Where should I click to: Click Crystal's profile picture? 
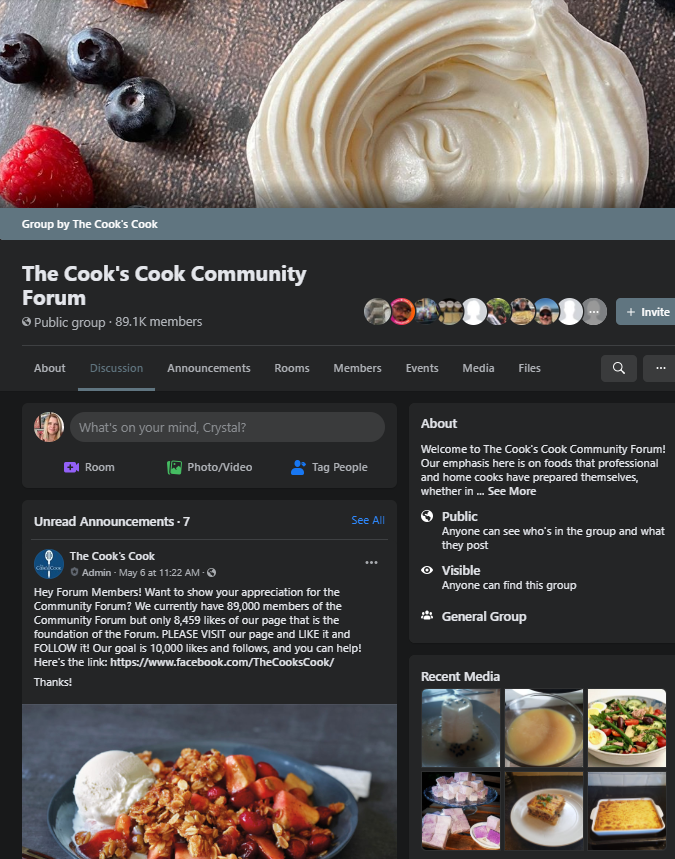(x=49, y=427)
